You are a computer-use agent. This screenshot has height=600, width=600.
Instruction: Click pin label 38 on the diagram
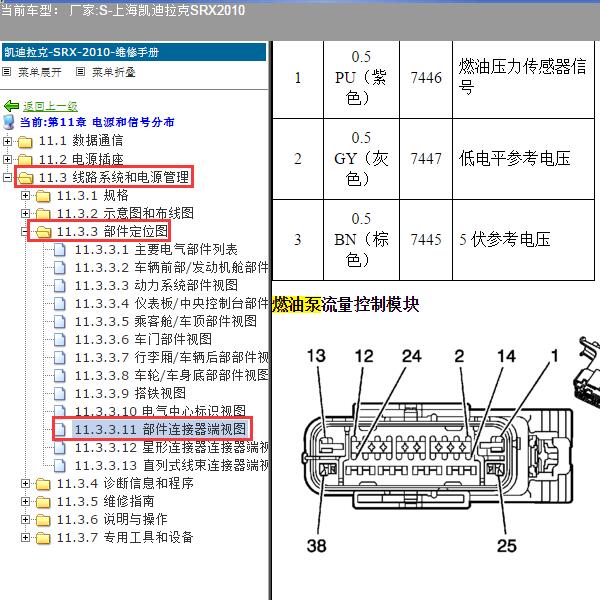click(x=316, y=546)
